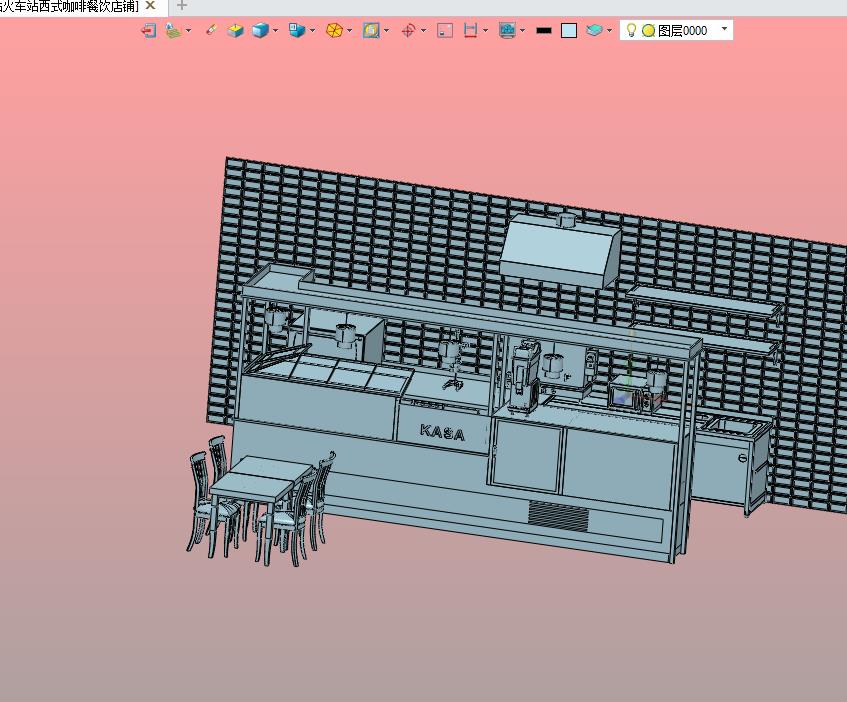Click the red crosshair target icon
Viewport: 847px width, 702px height.
pos(408,30)
